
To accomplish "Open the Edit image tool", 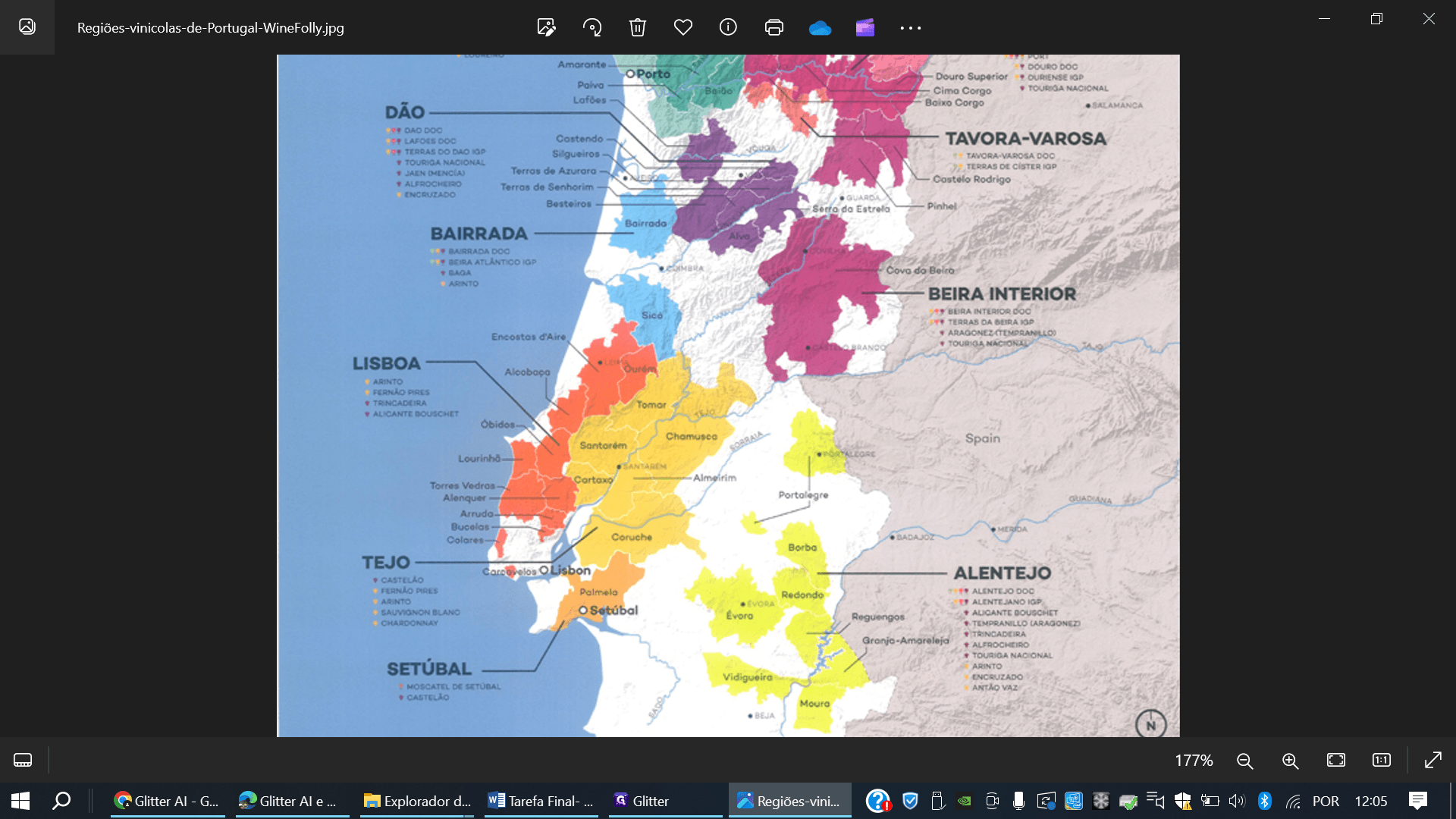I will tap(546, 28).
